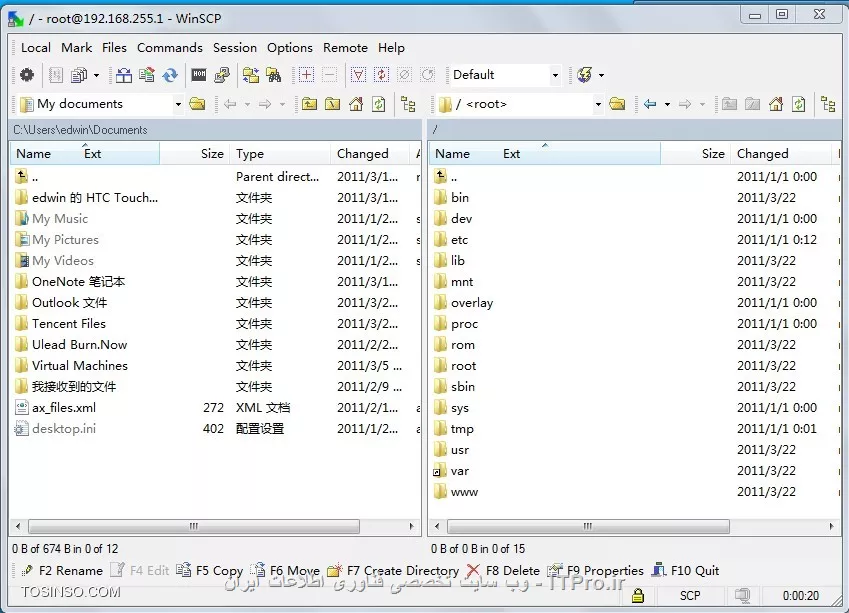
Task: Toggle the local directory tree icon
Action: (408, 104)
